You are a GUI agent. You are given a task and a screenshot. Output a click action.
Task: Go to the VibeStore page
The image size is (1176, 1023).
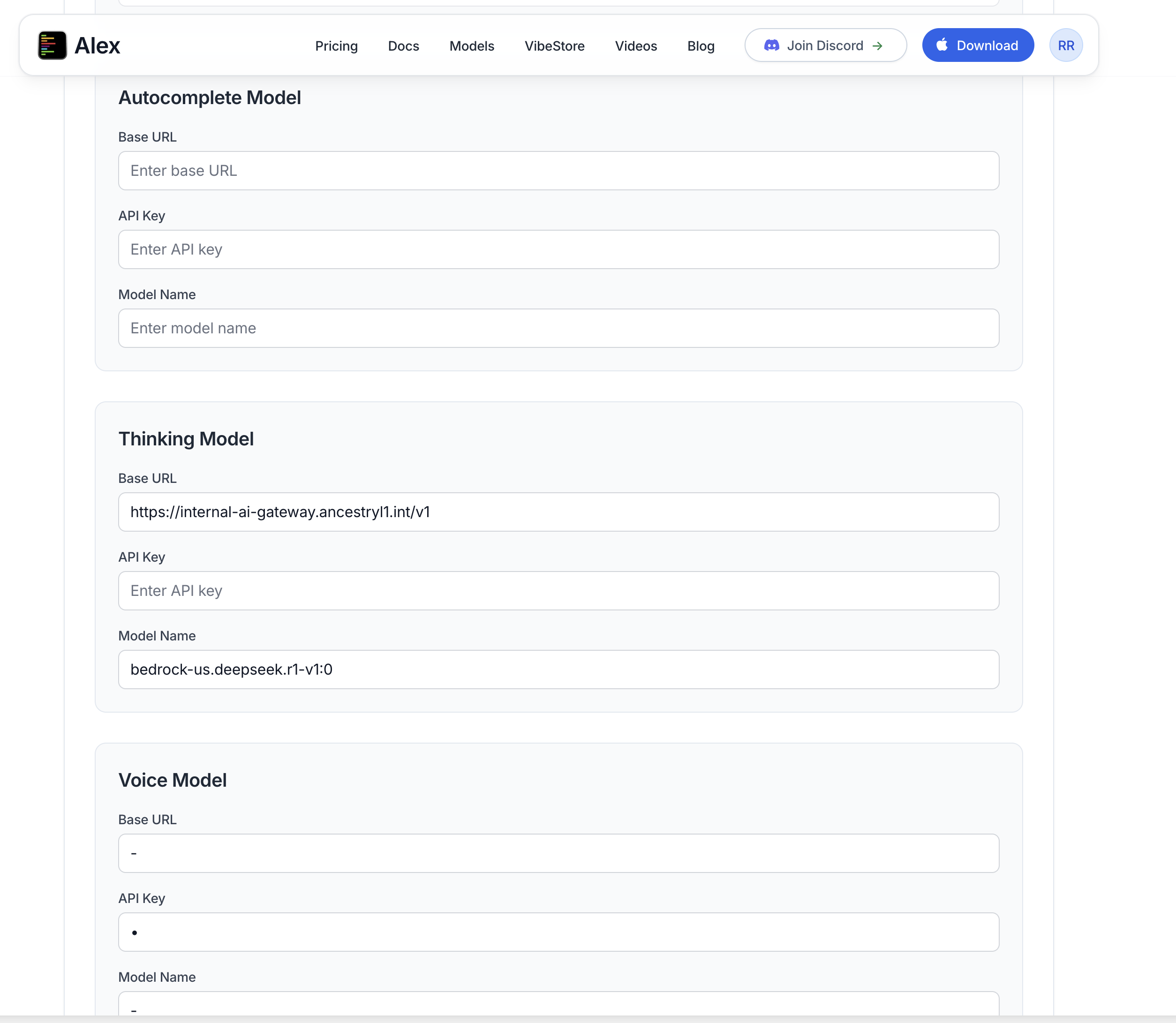pyautogui.click(x=554, y=46)
